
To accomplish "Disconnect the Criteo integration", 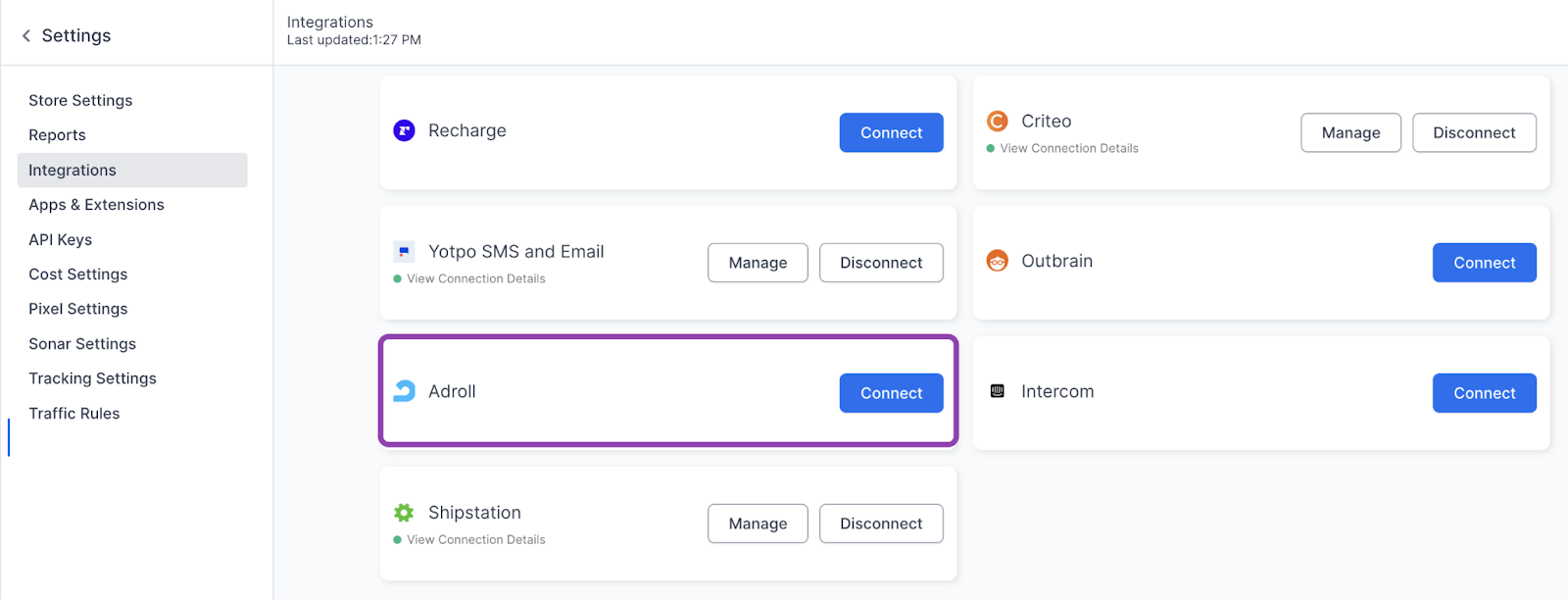I will tap(1473, 132).
